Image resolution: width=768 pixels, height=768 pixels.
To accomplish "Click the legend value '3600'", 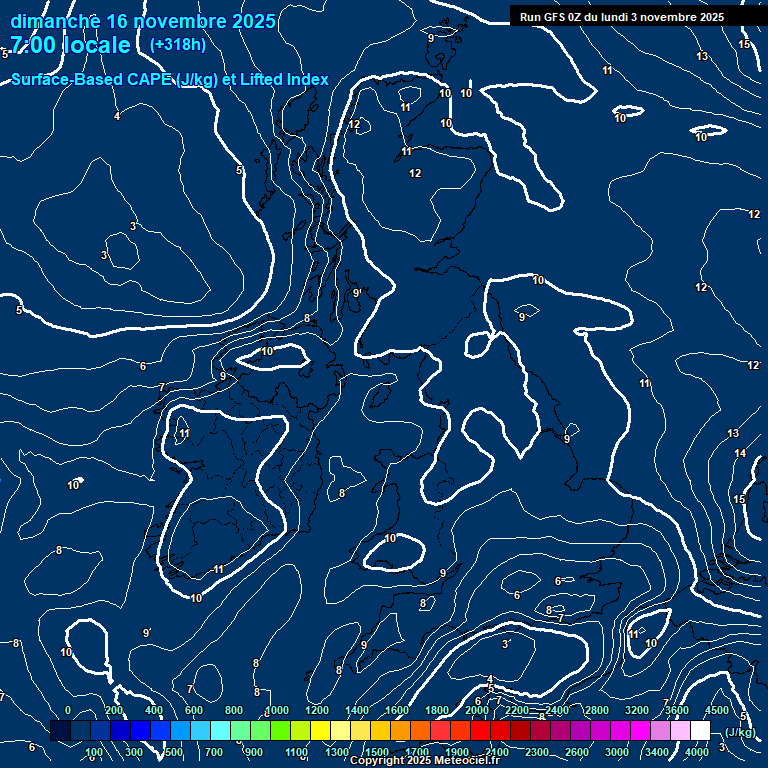I will coord(677,710).
